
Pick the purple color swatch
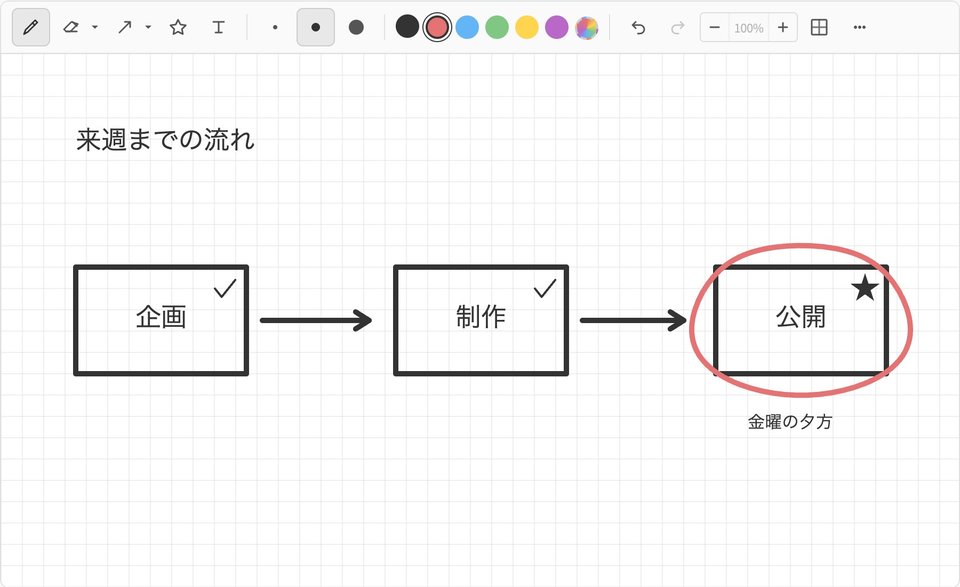(557, 28)
